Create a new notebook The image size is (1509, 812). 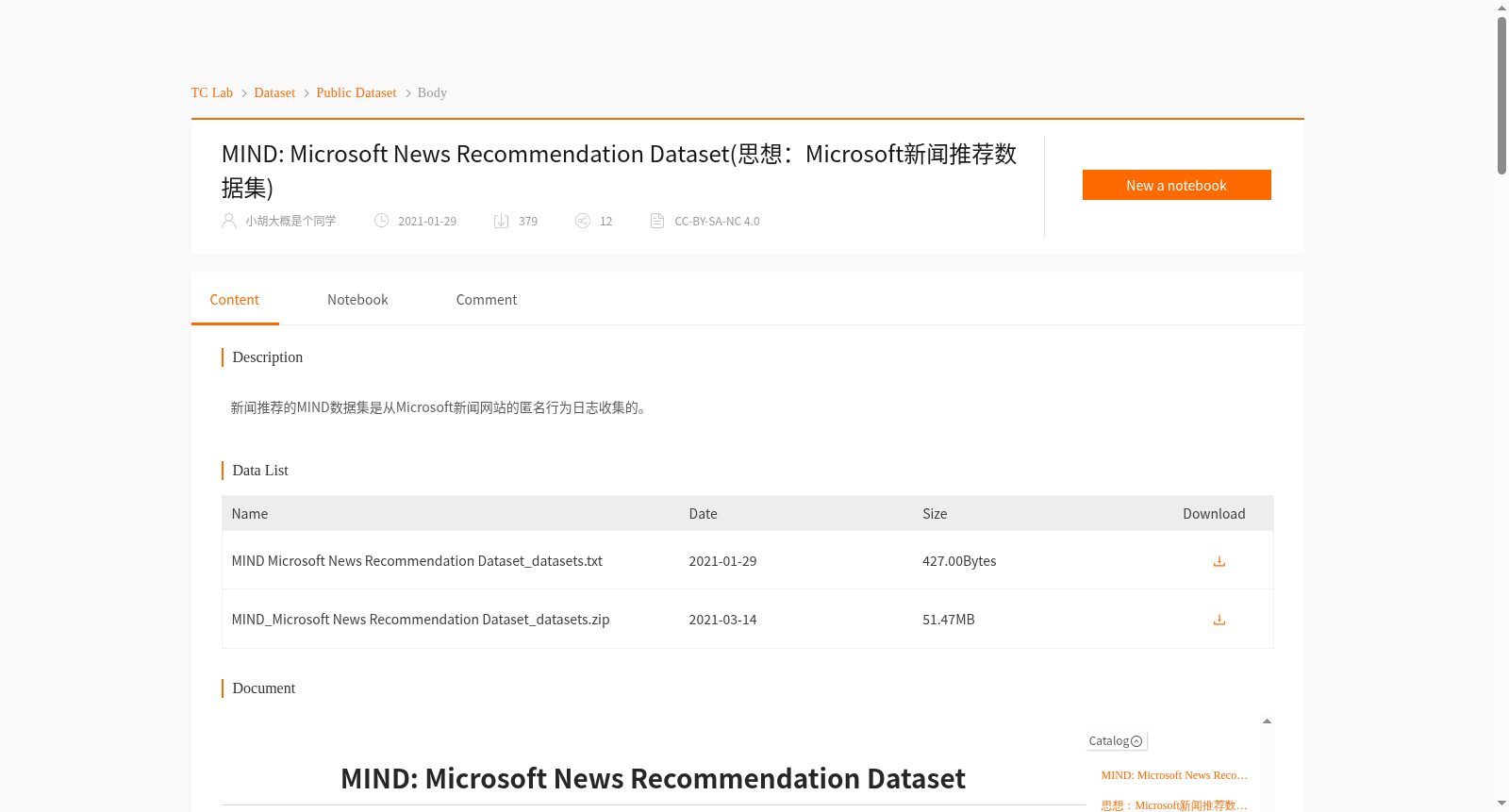tap(1176, 185)
